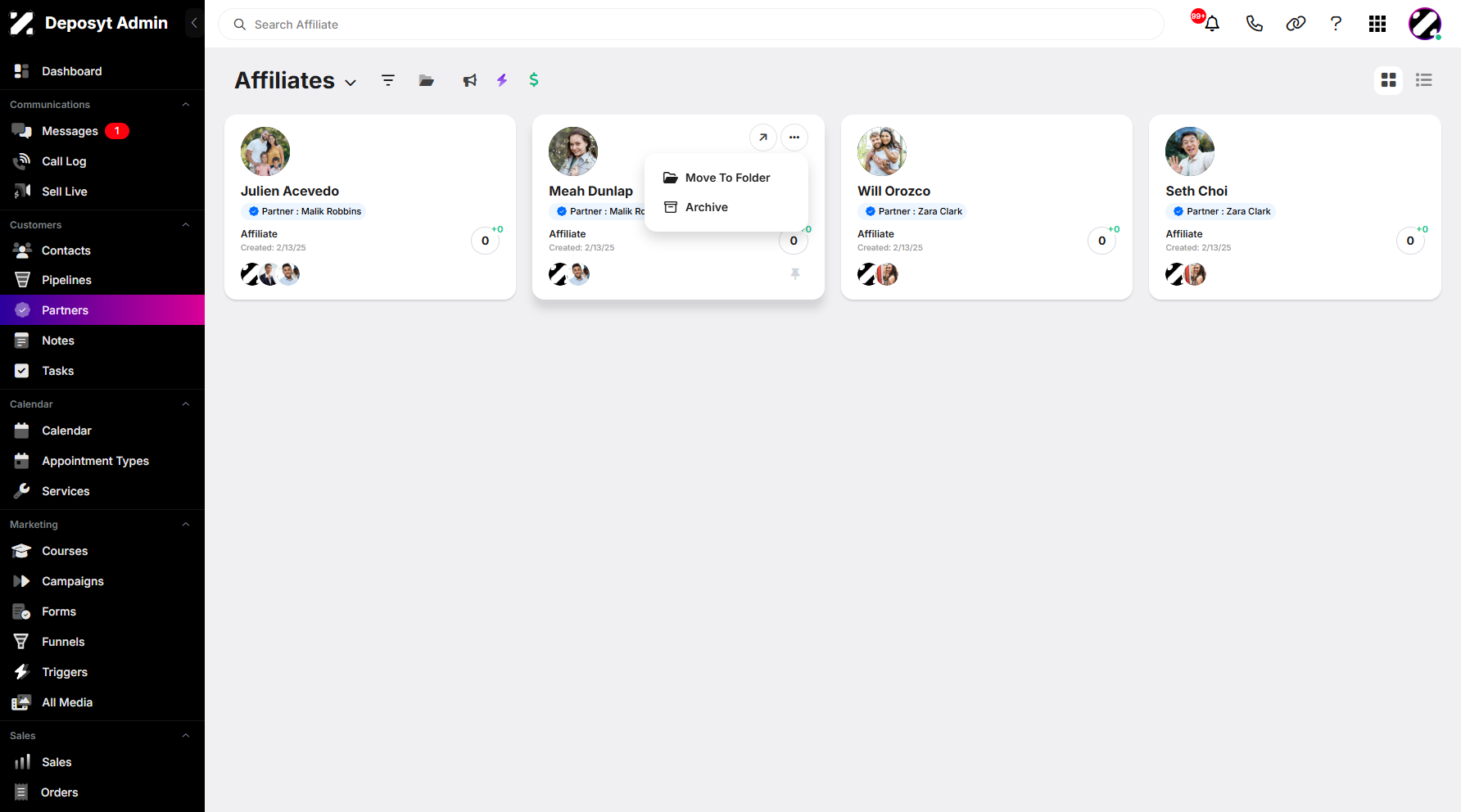Open Meah Dunlap card arrow icon

(763, 138)
